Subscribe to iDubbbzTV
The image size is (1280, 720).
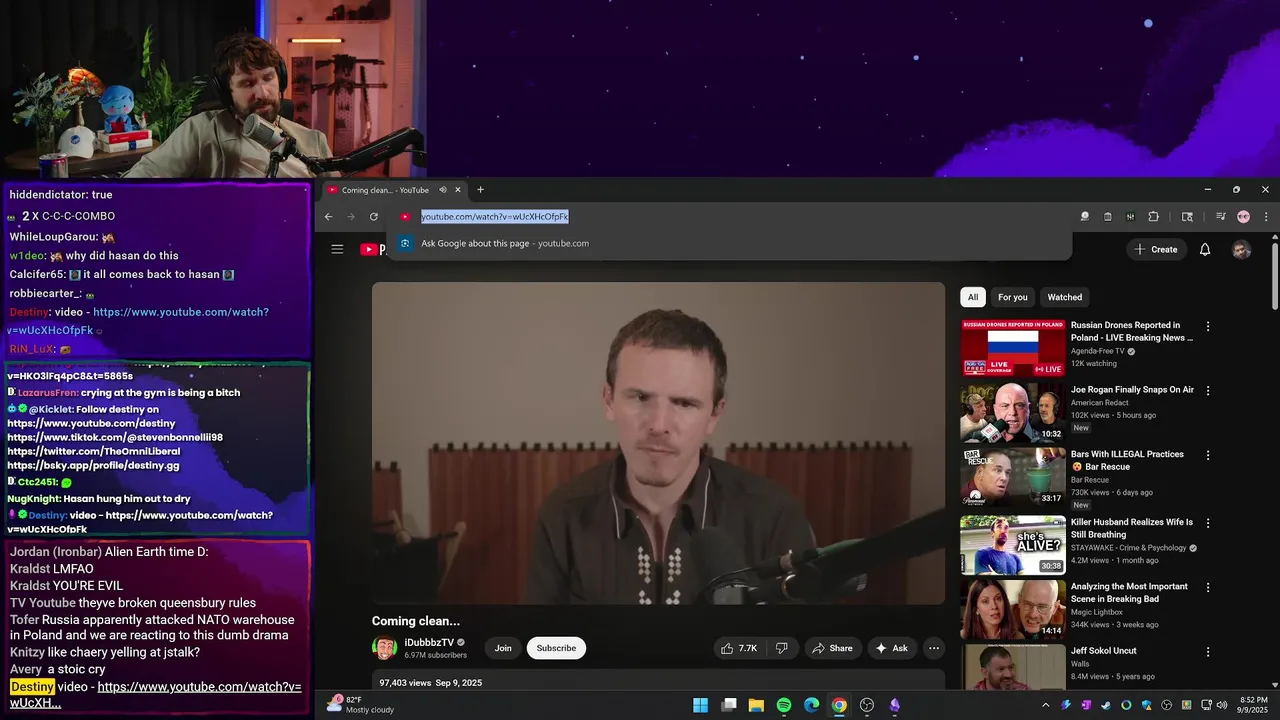(x=556, y=648)
